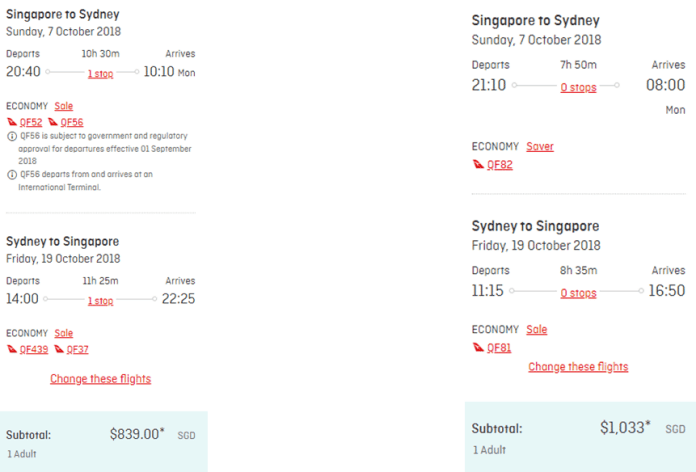Open the QF81 flight details link
The width and height of the screenshot is (696, 472).
click(x=499, y=348)
